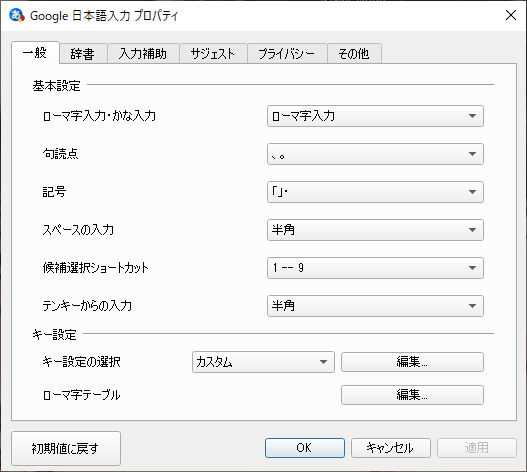Click 編集 button for key settings
This screenshot has height=472, width=527.
point(412,362)
